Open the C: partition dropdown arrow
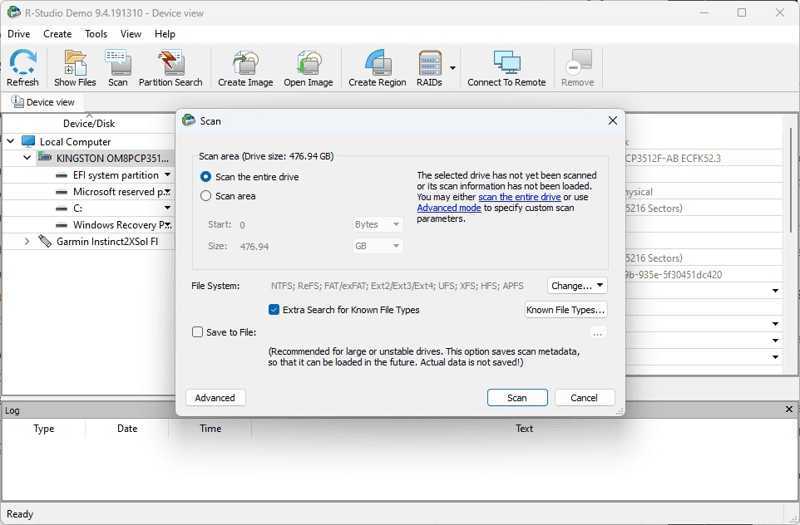 [167, 208]
